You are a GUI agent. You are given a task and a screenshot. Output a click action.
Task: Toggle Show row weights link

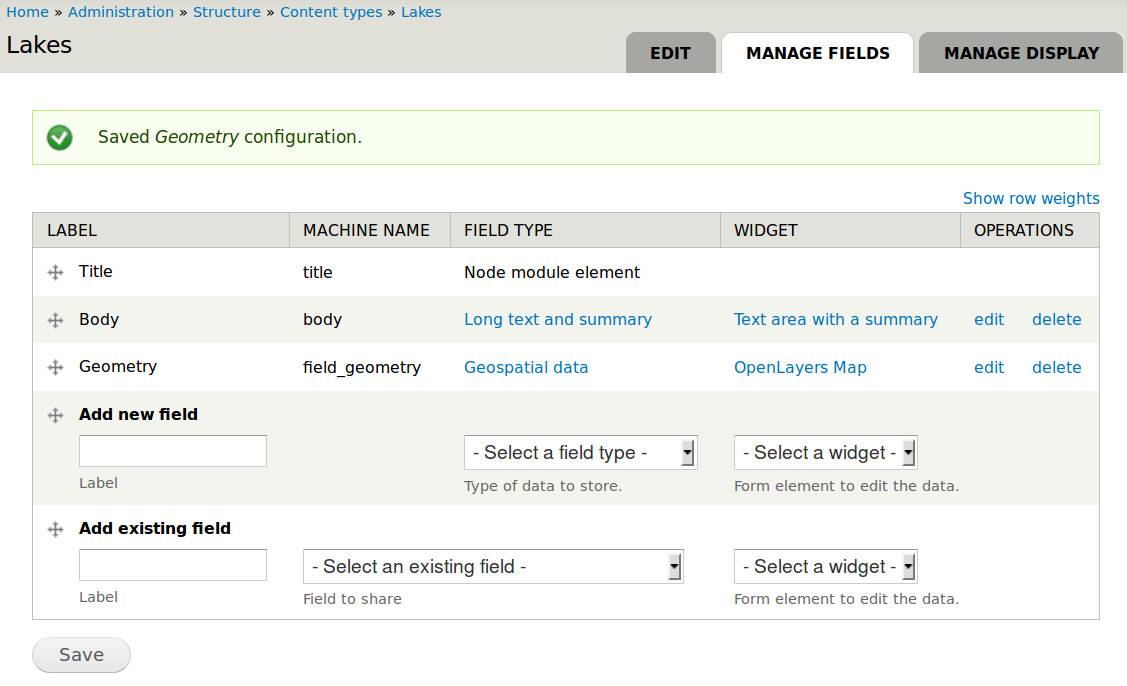pyautogui.click(x=1031, y=198)
